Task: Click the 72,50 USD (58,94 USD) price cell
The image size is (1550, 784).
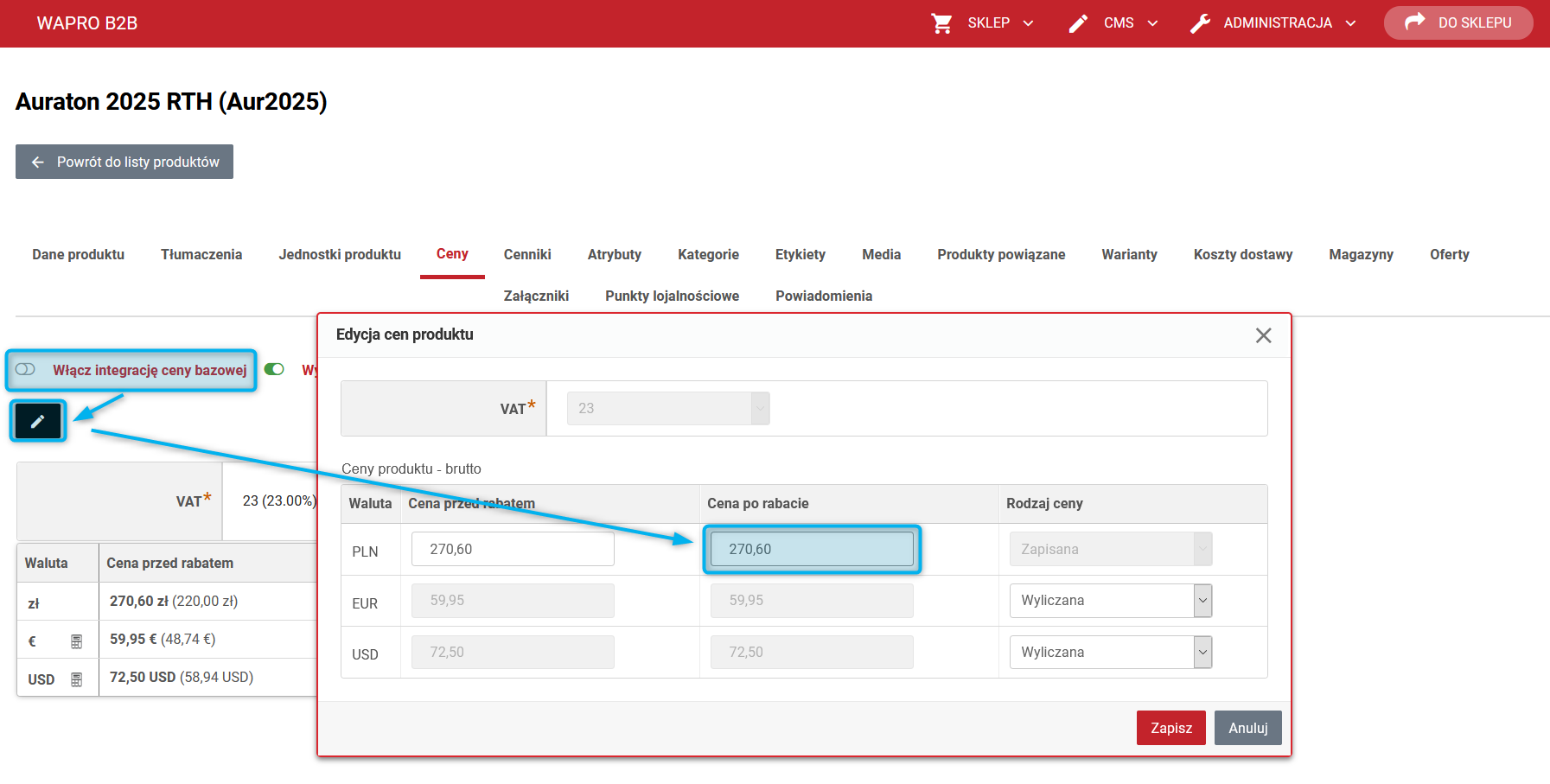Action: [x=182, y=677]
